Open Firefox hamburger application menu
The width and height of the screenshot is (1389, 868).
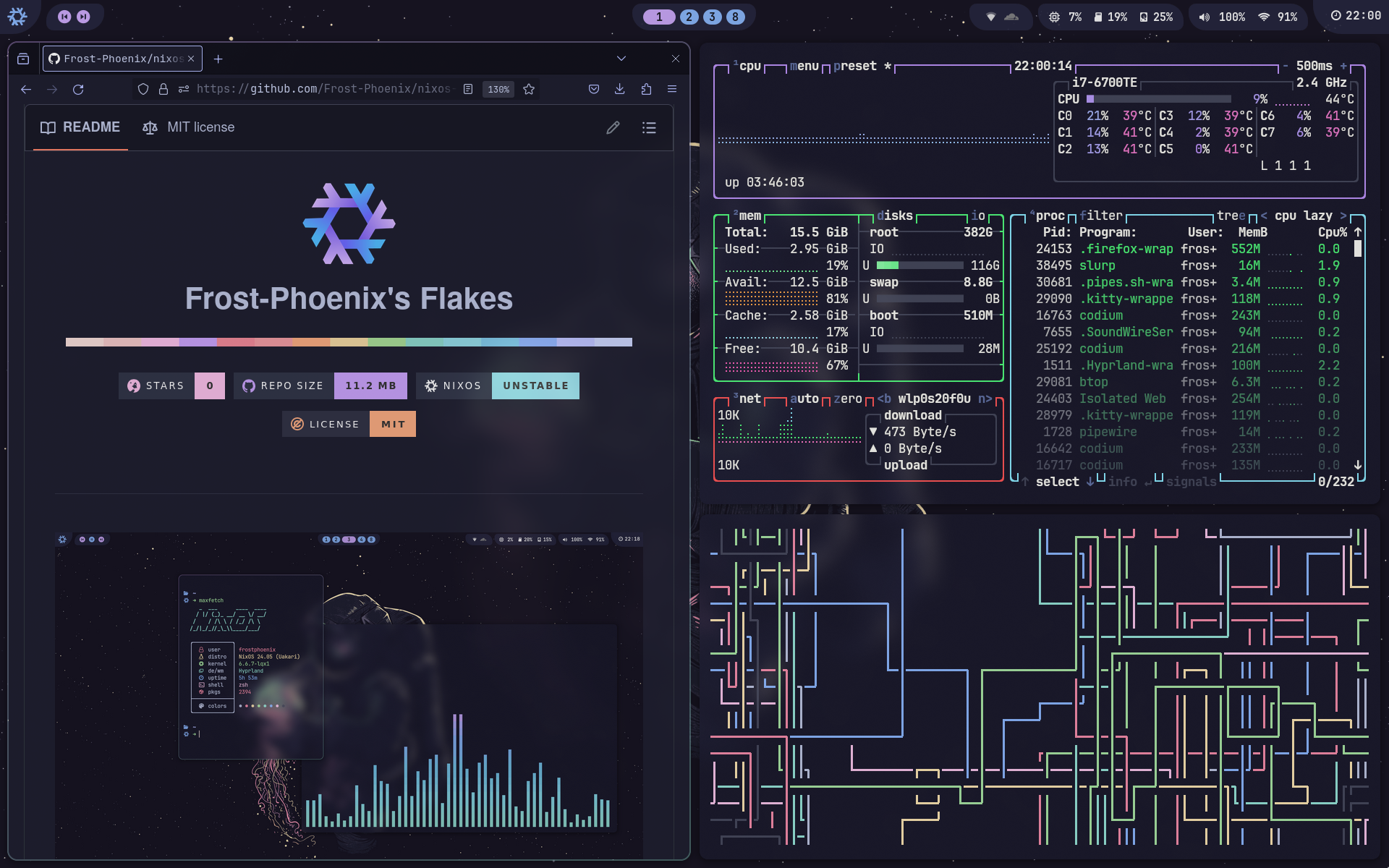(x=672, y=89)
